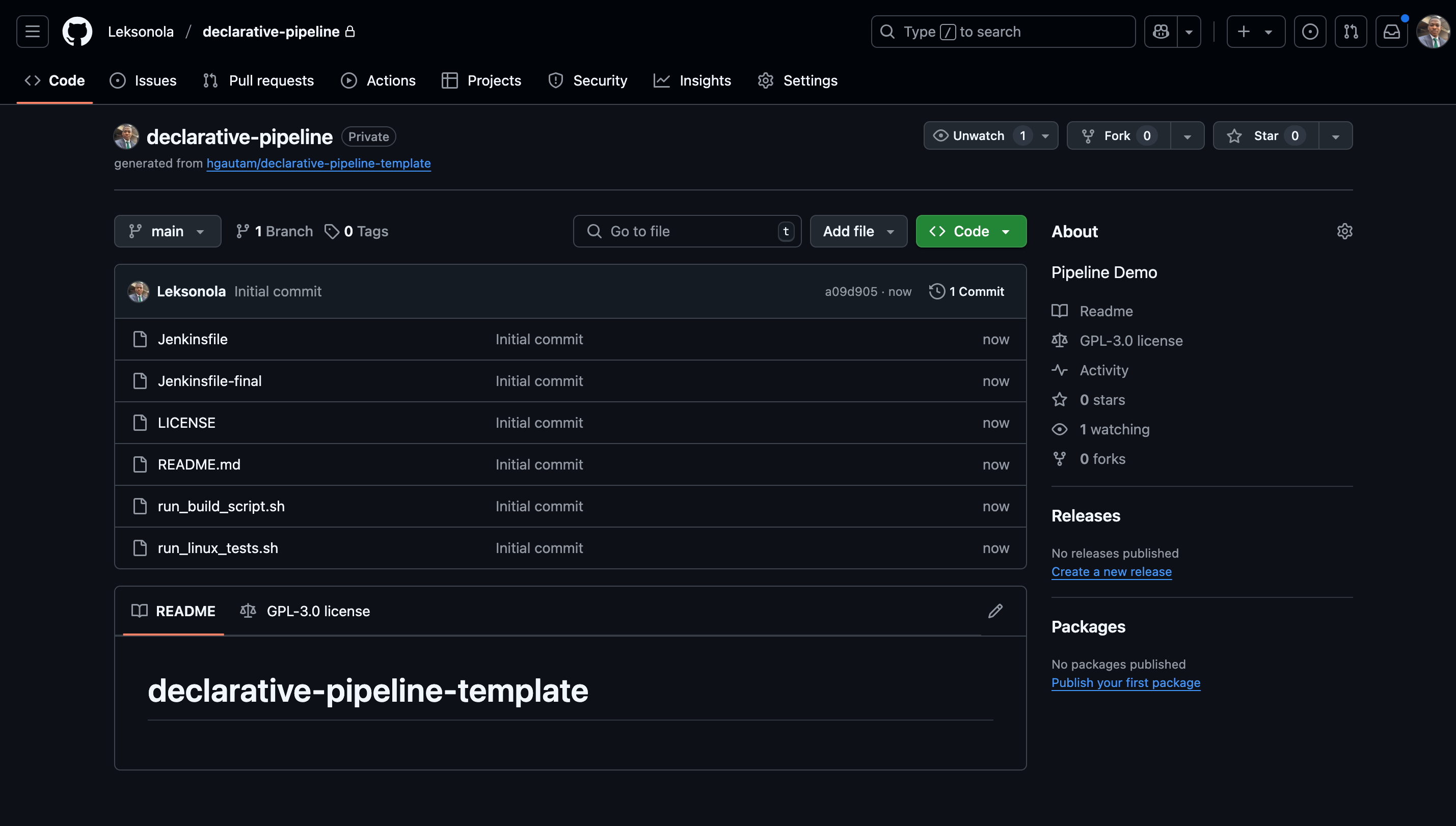The width and height of the screenshot is (1456, 826).
Task: Click the Leksonola owner breadcrumb
Action: coord(141,32)
